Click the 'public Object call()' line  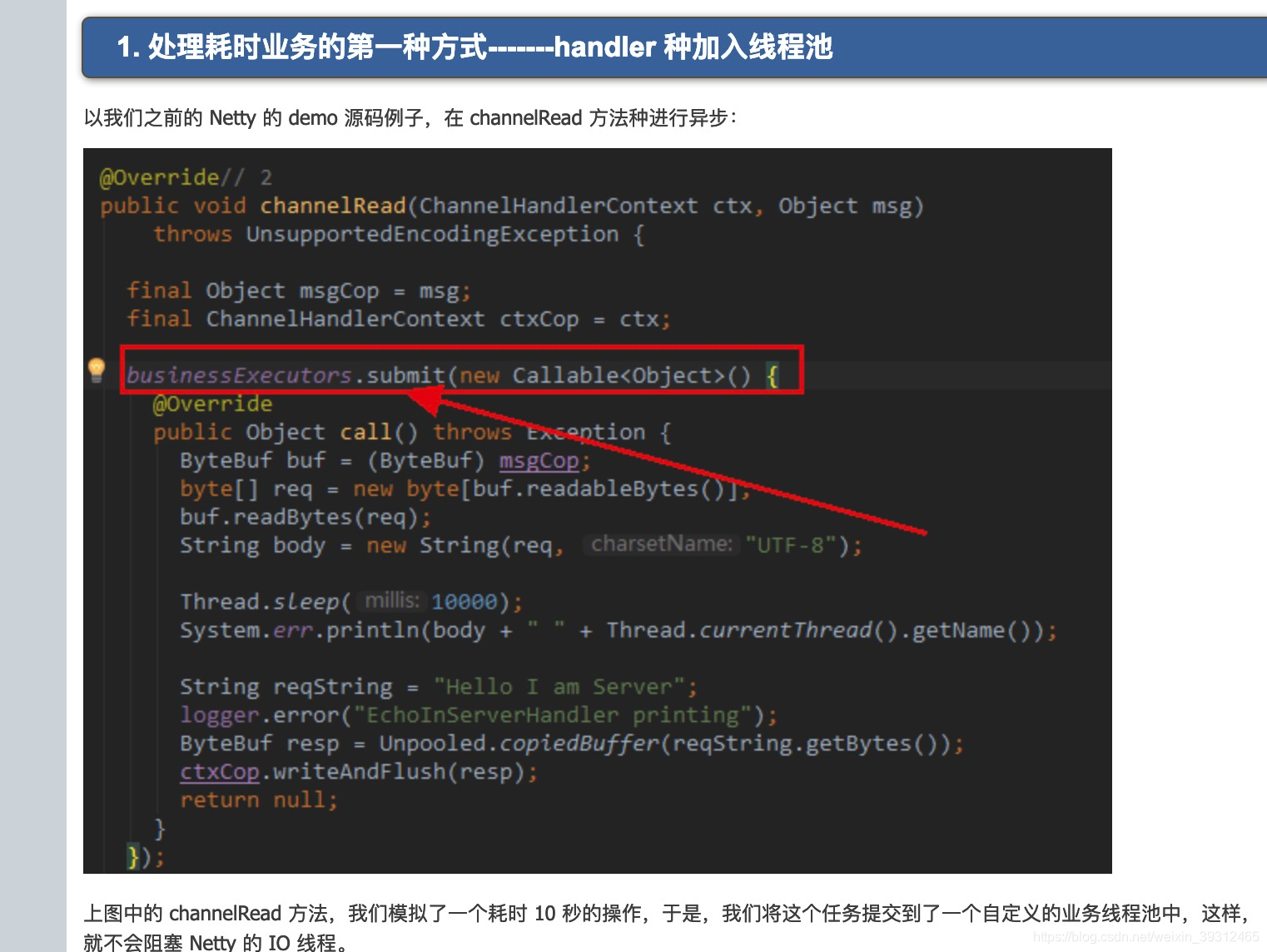[412, 433]
